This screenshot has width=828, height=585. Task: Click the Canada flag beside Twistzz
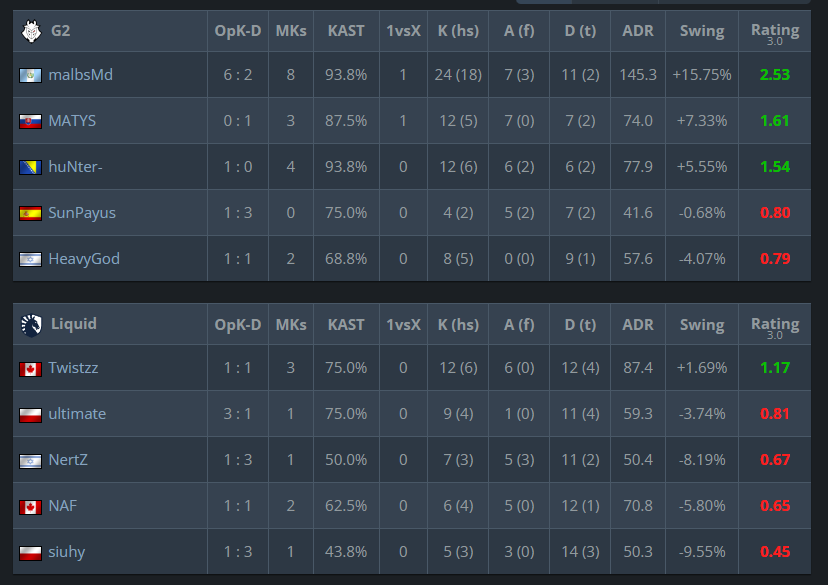coord(31,369)
